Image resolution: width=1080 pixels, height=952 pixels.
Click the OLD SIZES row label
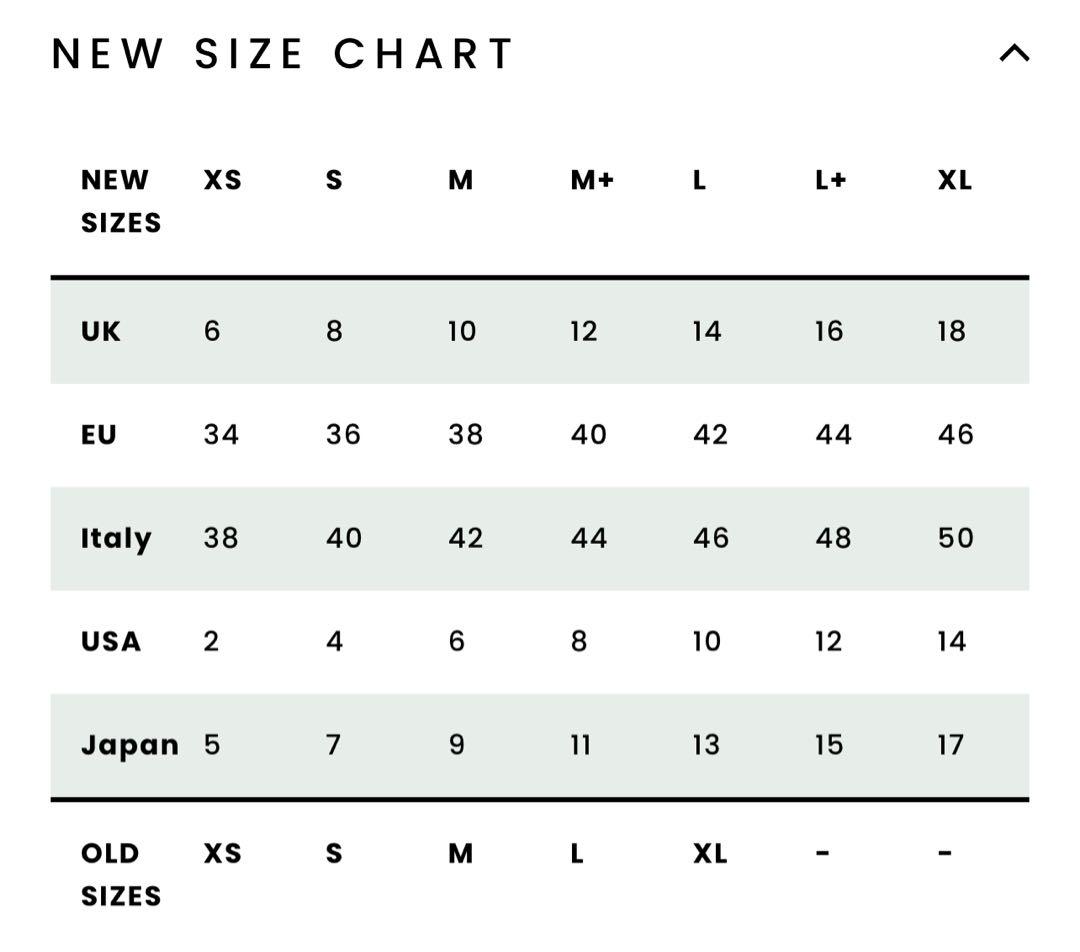point(121,875)
